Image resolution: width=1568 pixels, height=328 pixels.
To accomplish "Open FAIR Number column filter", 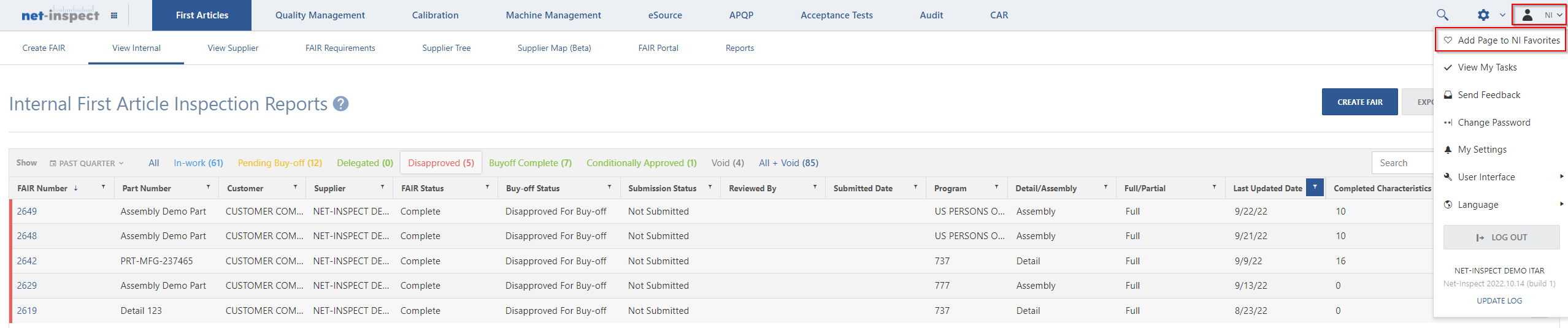I will click(x=103, y=186).
